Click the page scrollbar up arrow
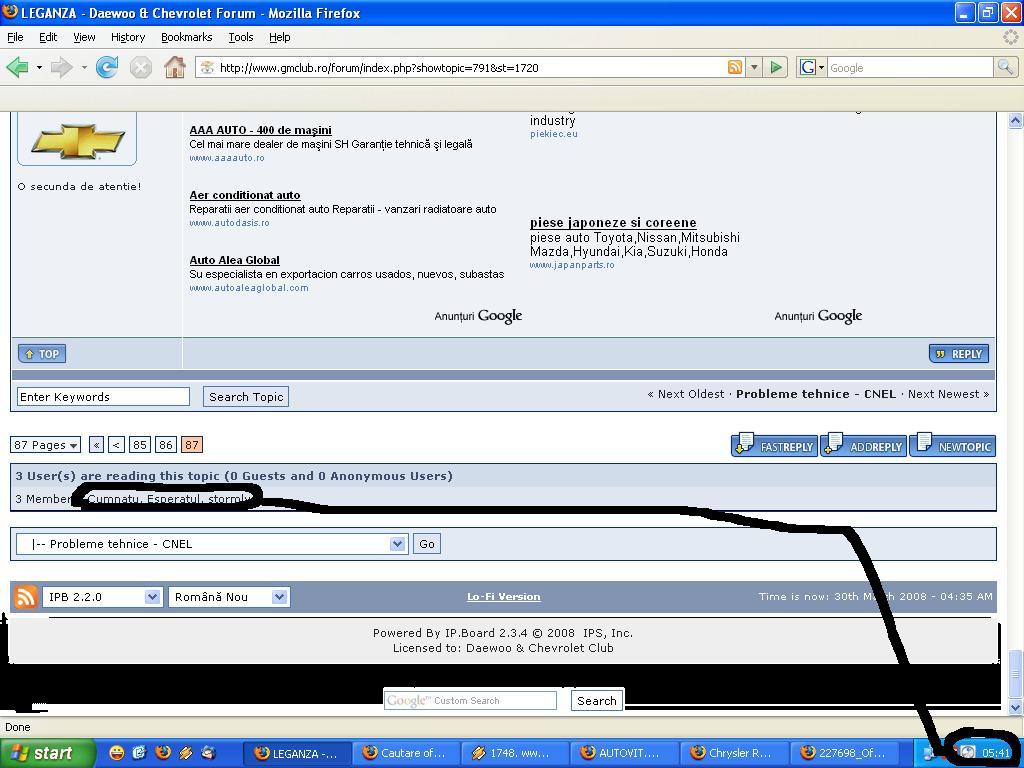The width and height of the screenshot is (1024, 768). [x=1015, y=120]
